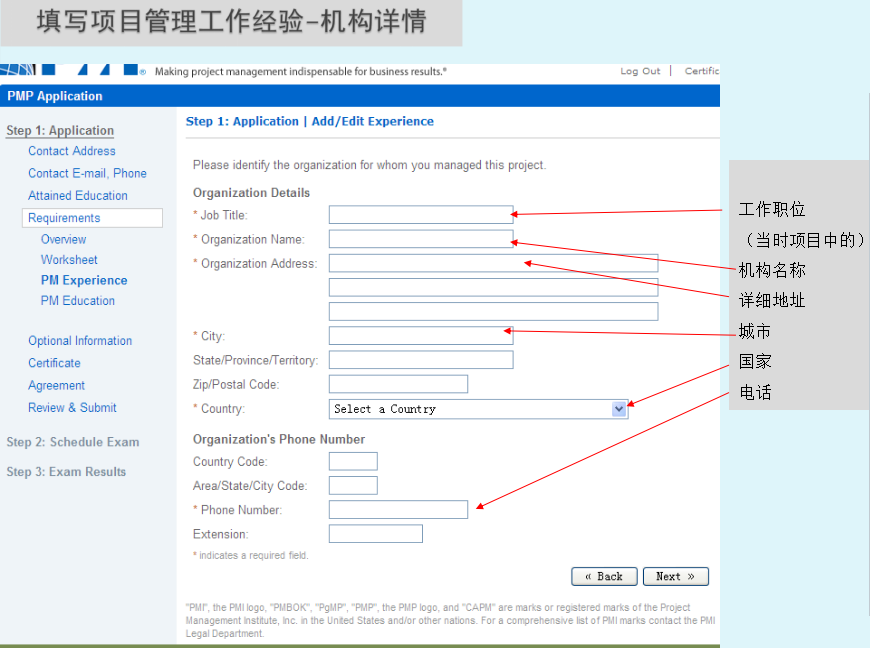Click the Back button
The height and width of the screenshot is (648, 870).
pyautogui.click(x=604, y=576)
